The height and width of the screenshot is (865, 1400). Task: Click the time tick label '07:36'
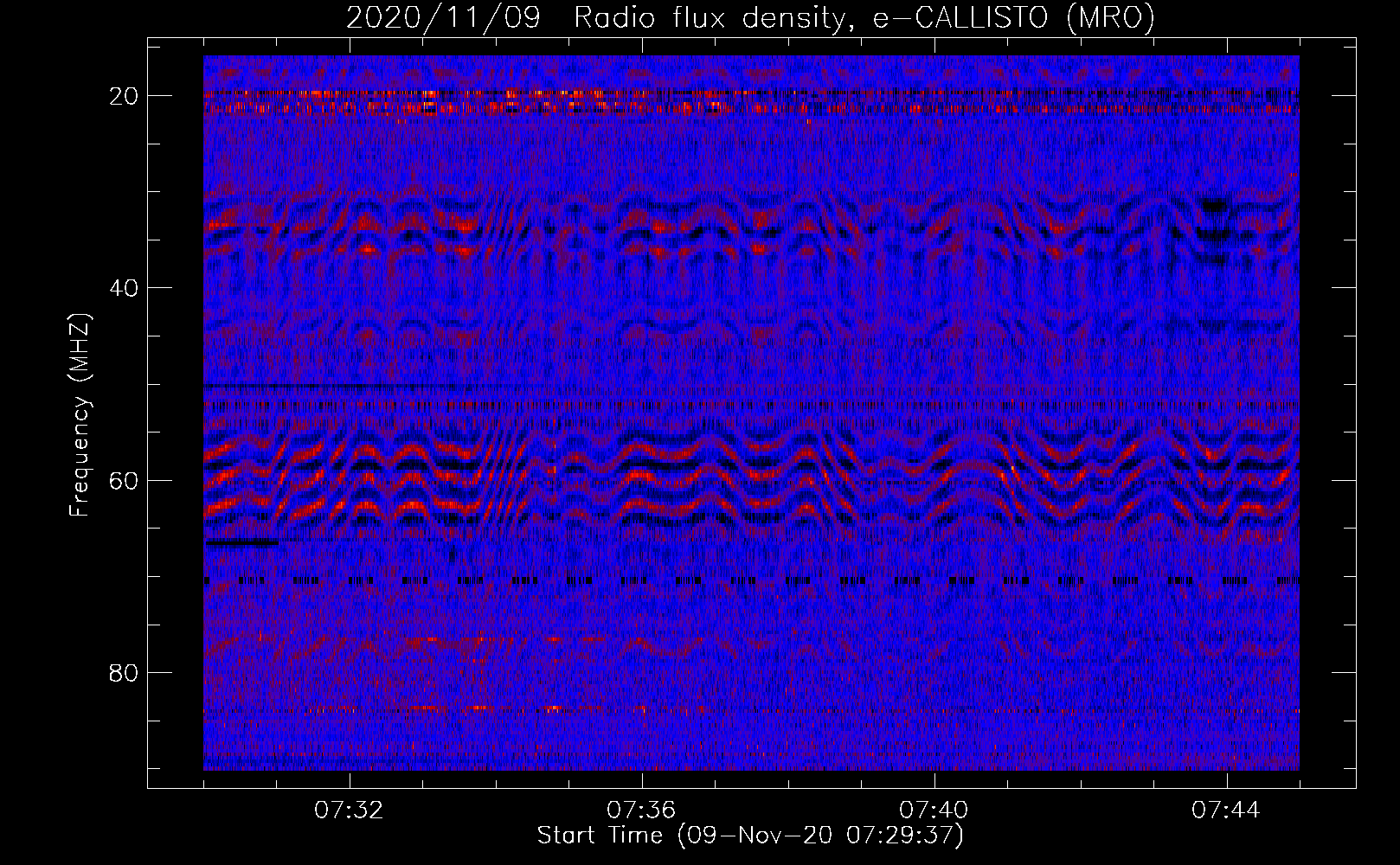click(x=641, y=811)
